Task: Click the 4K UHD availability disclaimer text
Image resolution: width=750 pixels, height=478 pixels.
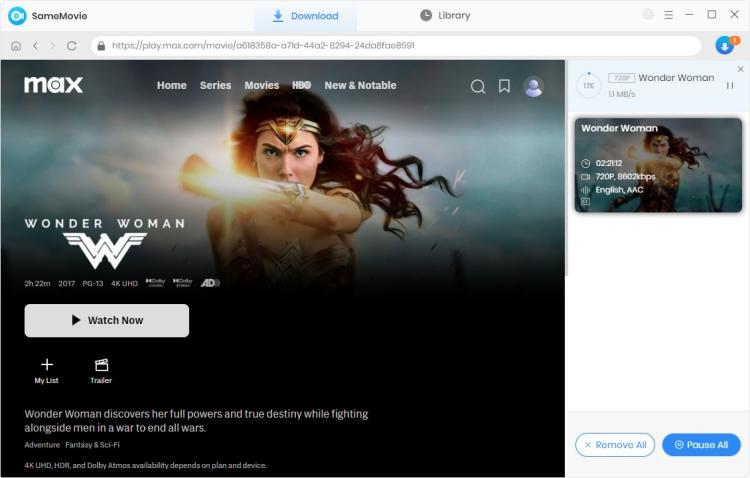Action: coord(145,465)
